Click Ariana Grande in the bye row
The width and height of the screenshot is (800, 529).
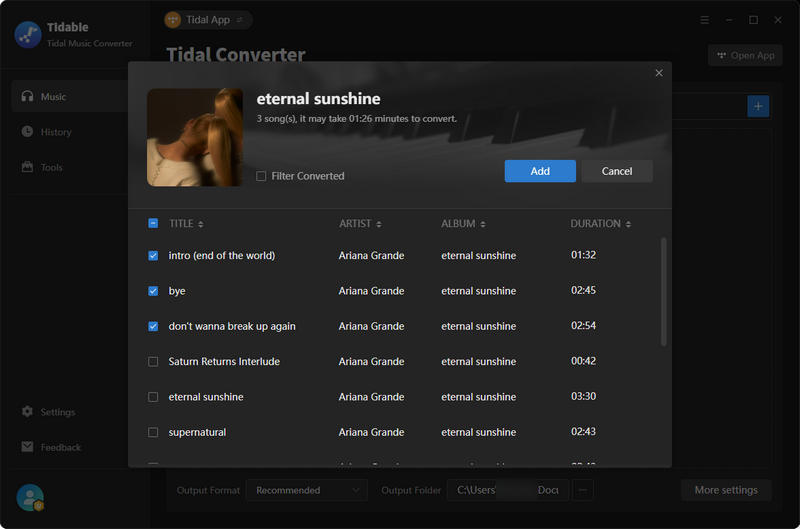coord(371,291)
